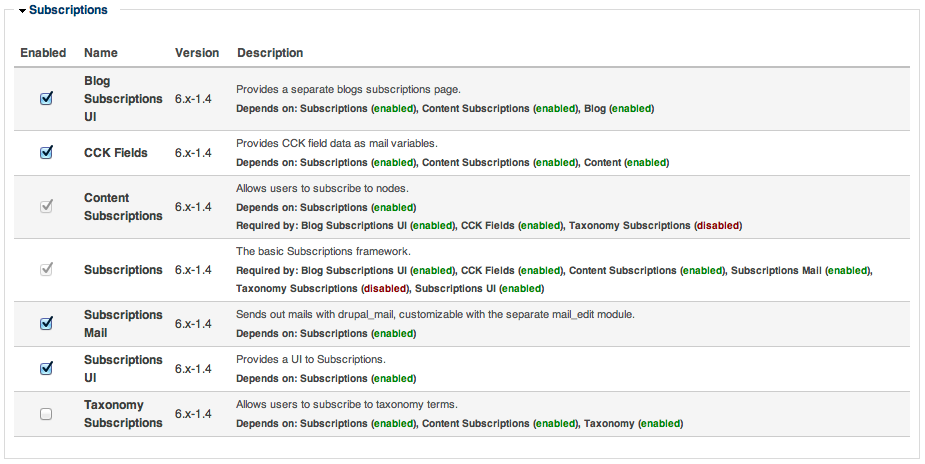The height and width of the screenshot is (464, 925).
Task: Click the text 'The basic Subscriptions framework.'
Action: [x=323, y=252]
